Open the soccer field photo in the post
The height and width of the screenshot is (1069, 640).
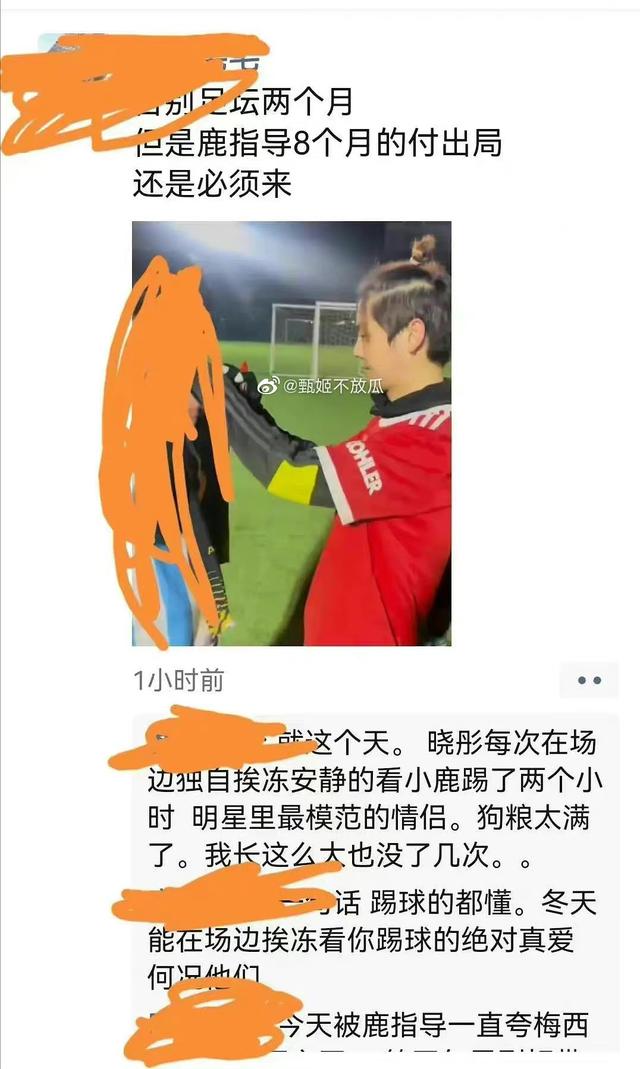292,433
